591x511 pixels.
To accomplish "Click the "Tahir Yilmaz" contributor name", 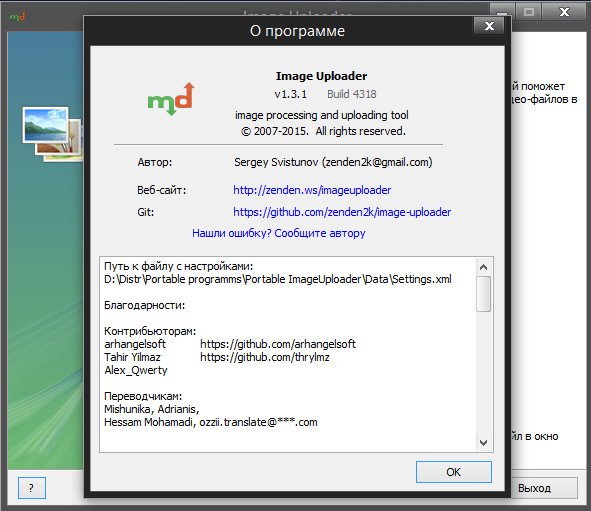I will 132,357.
